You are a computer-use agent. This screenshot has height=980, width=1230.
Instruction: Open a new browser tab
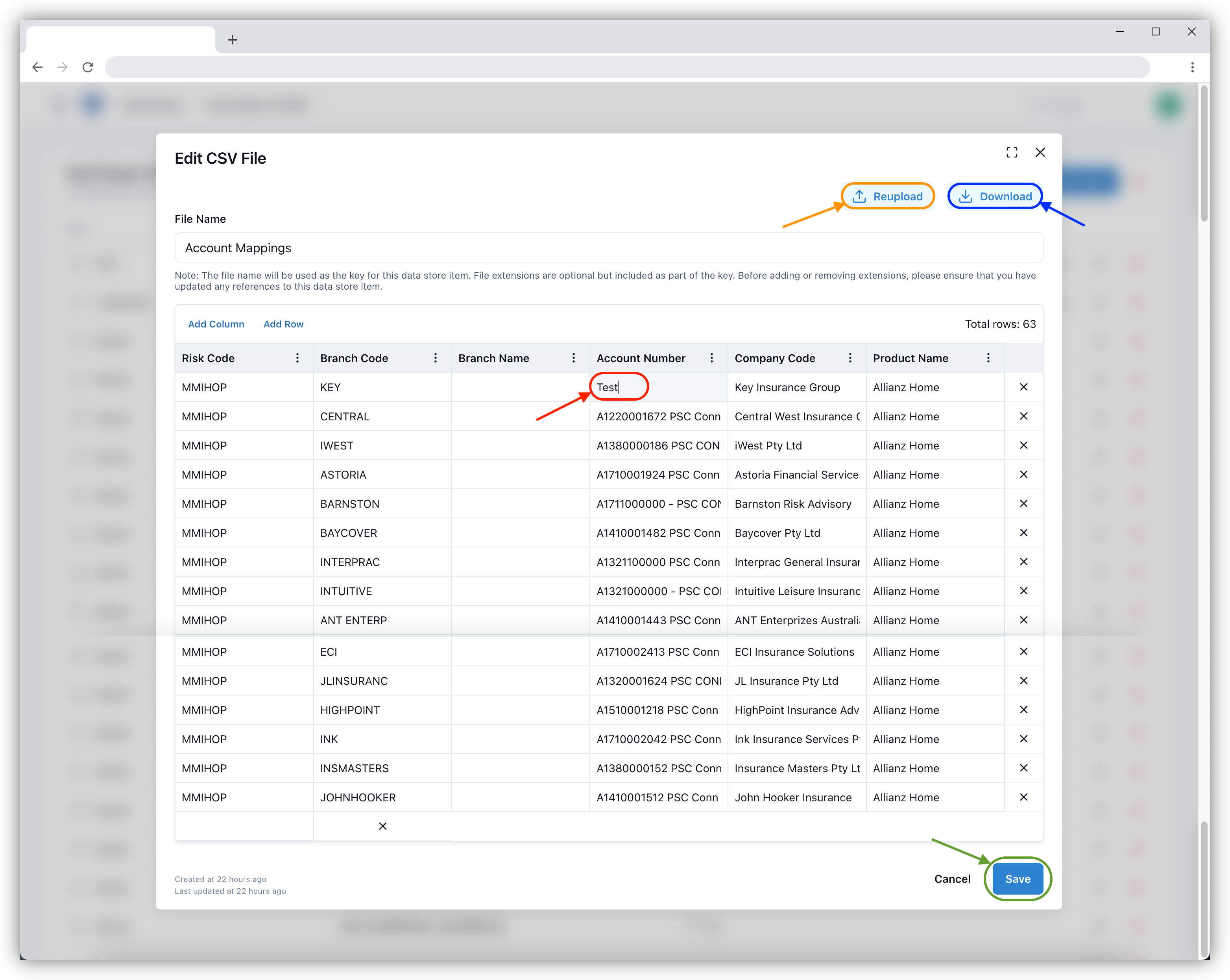[x=232, y=40]
